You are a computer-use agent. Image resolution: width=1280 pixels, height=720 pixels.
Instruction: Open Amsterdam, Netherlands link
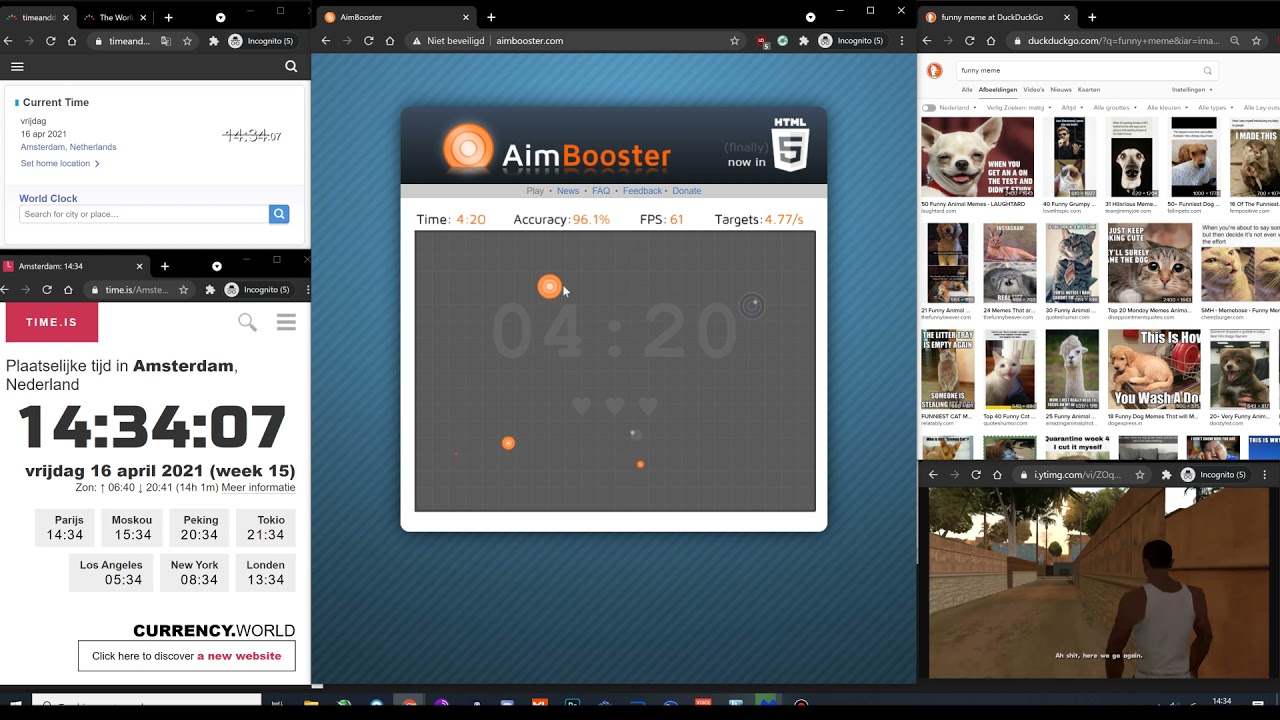click(69, 147)
